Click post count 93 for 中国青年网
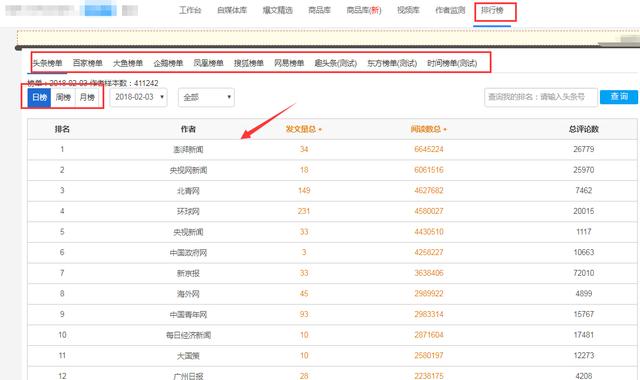This screenshot has height=380, width=640. click(304, 314)
